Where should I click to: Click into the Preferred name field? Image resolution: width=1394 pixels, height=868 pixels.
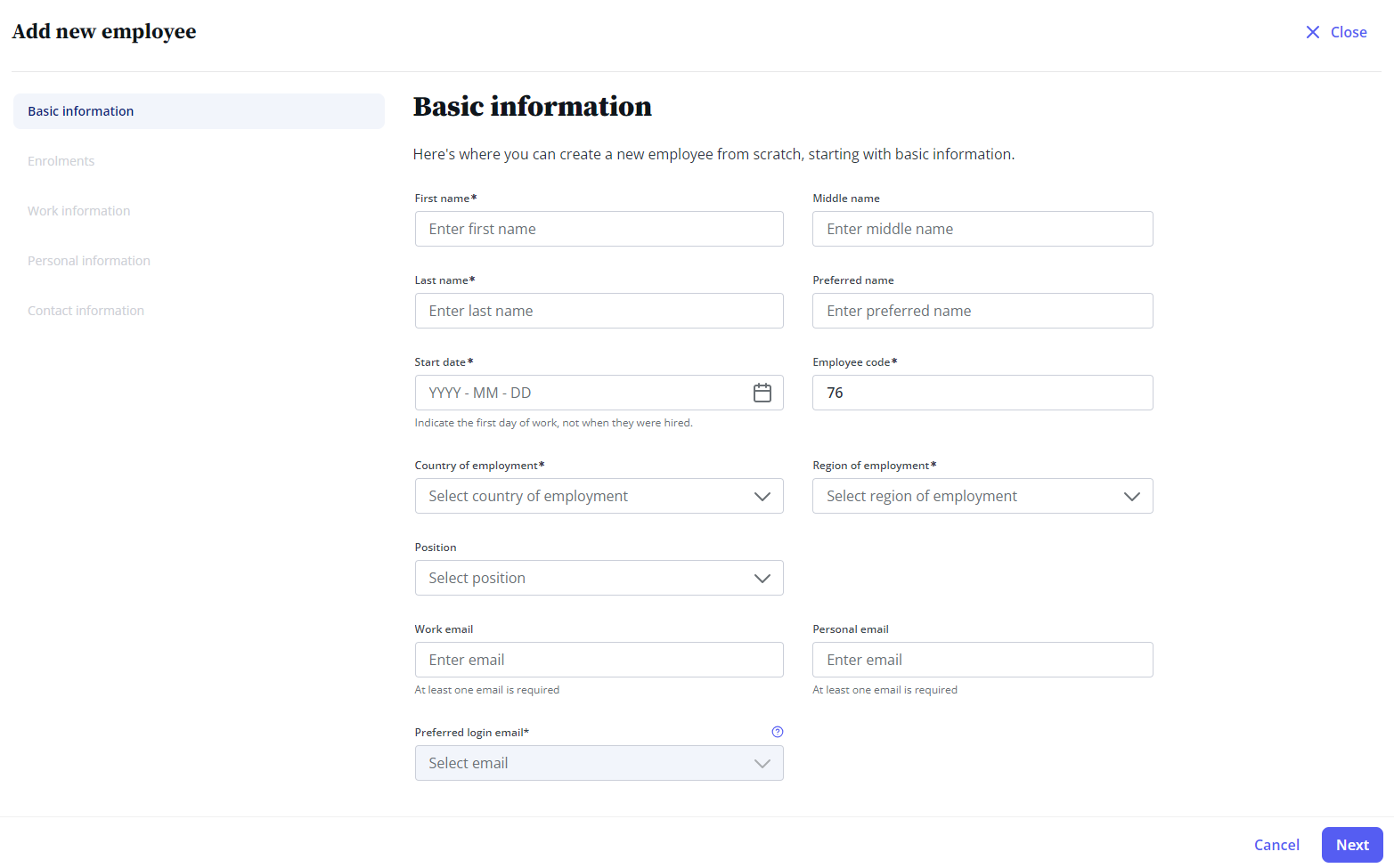(982, 311)
